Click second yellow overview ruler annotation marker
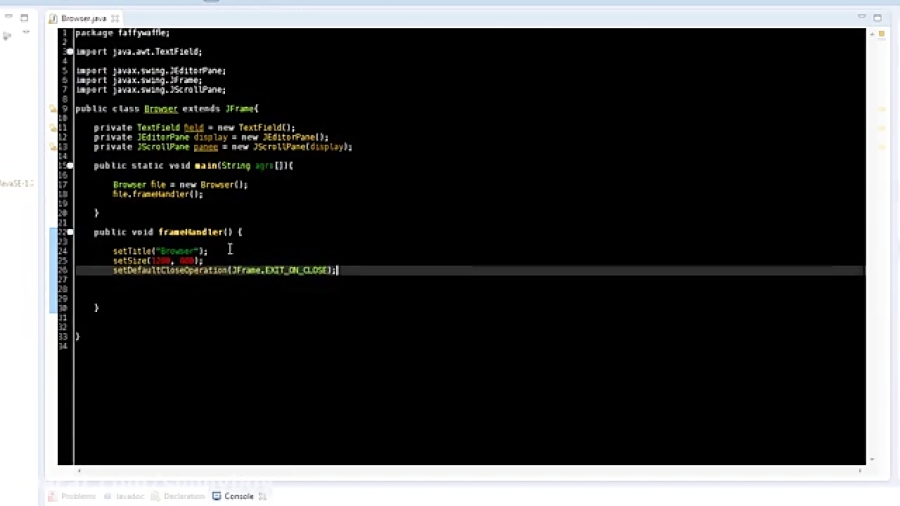The height and width of the screenshot is (506, 900). (x=882, y=128)
